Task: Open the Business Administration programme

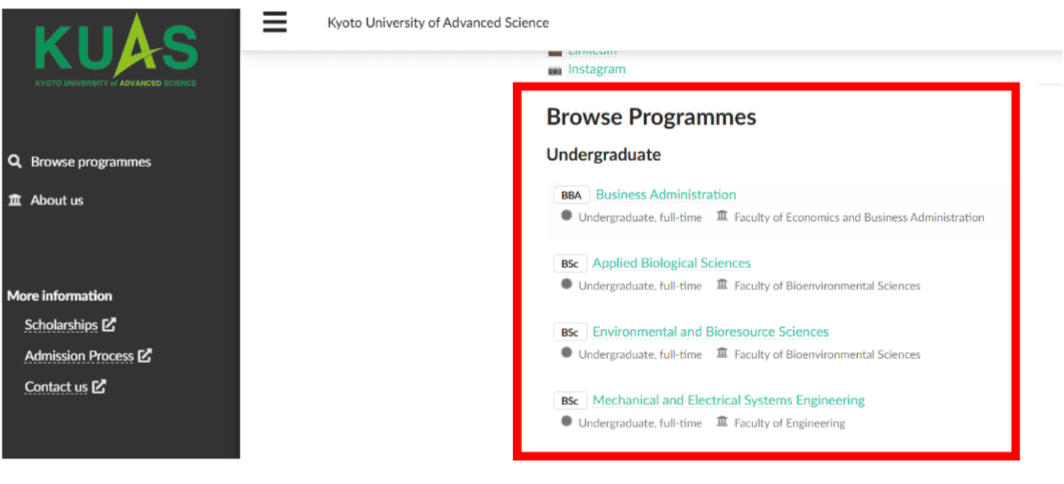Action: pyautogui.click(x=666, y=195)
